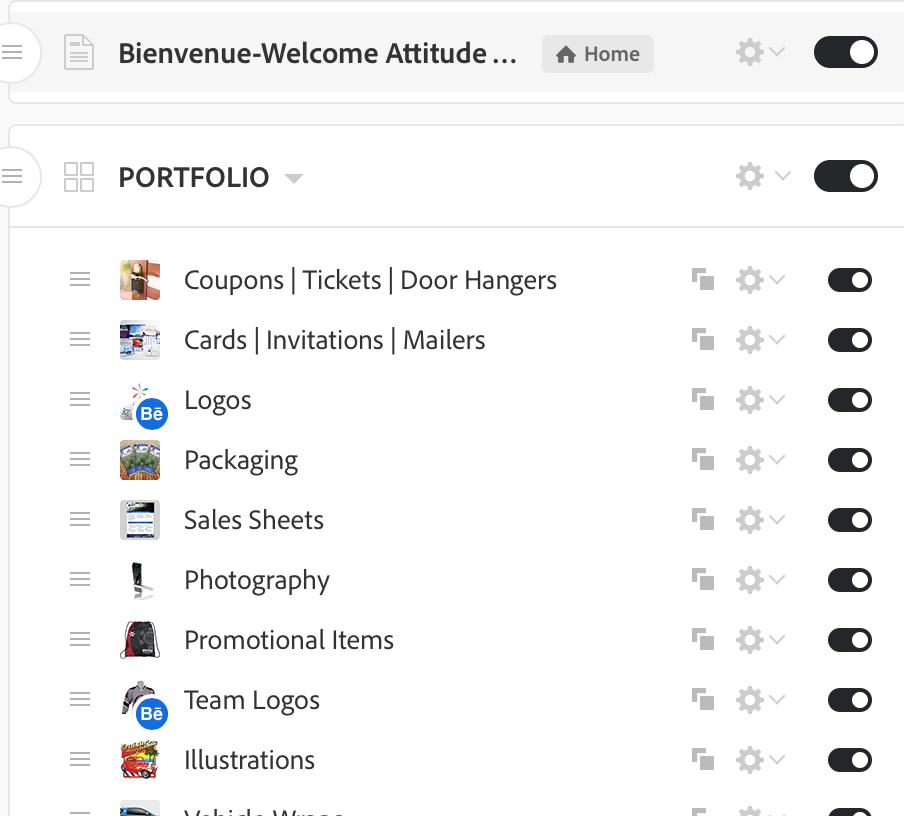
Task: Click the duplicate icon for Logos
Action: coord(703,400)
